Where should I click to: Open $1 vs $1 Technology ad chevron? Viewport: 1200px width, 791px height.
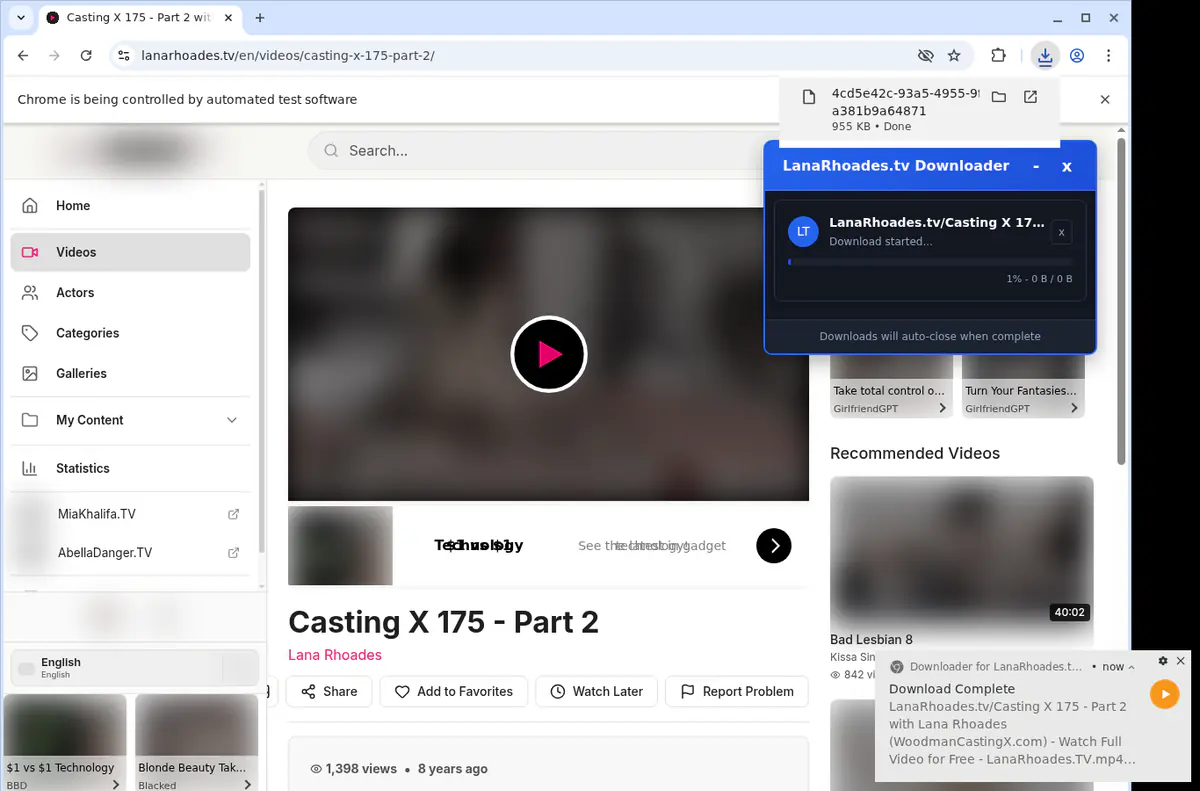116,785
